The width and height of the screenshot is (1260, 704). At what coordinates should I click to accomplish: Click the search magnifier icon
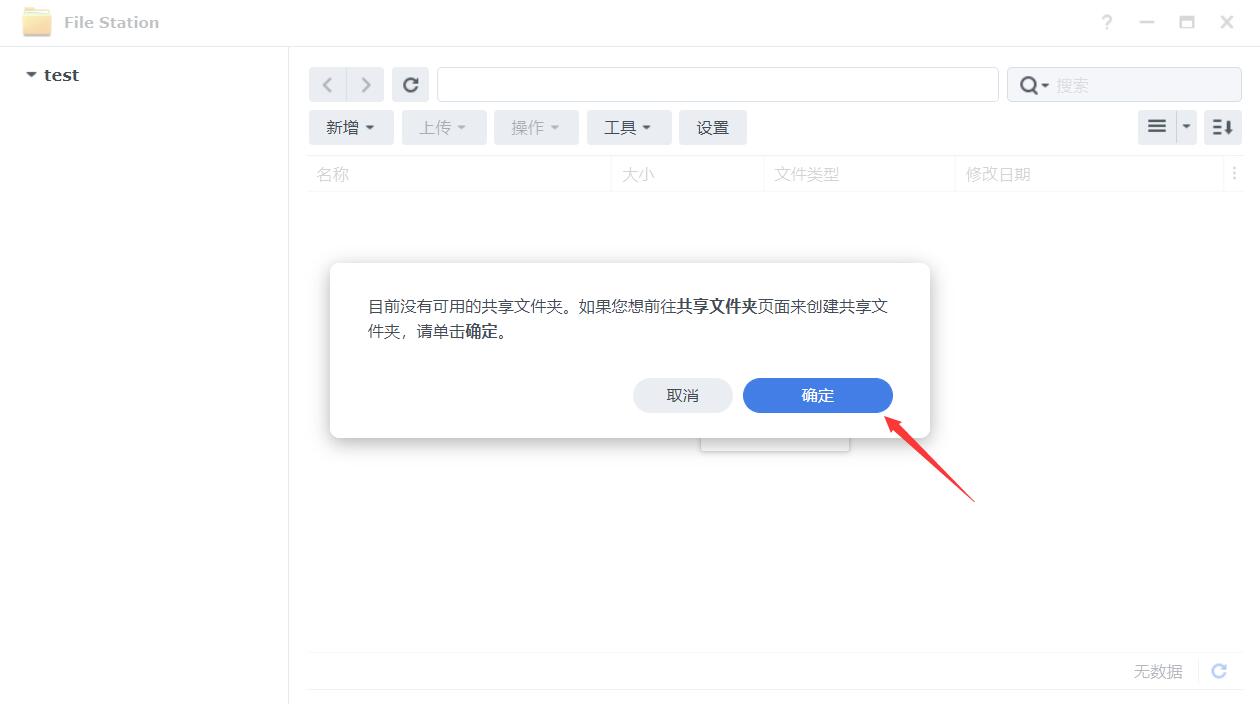coord(1027,84)
